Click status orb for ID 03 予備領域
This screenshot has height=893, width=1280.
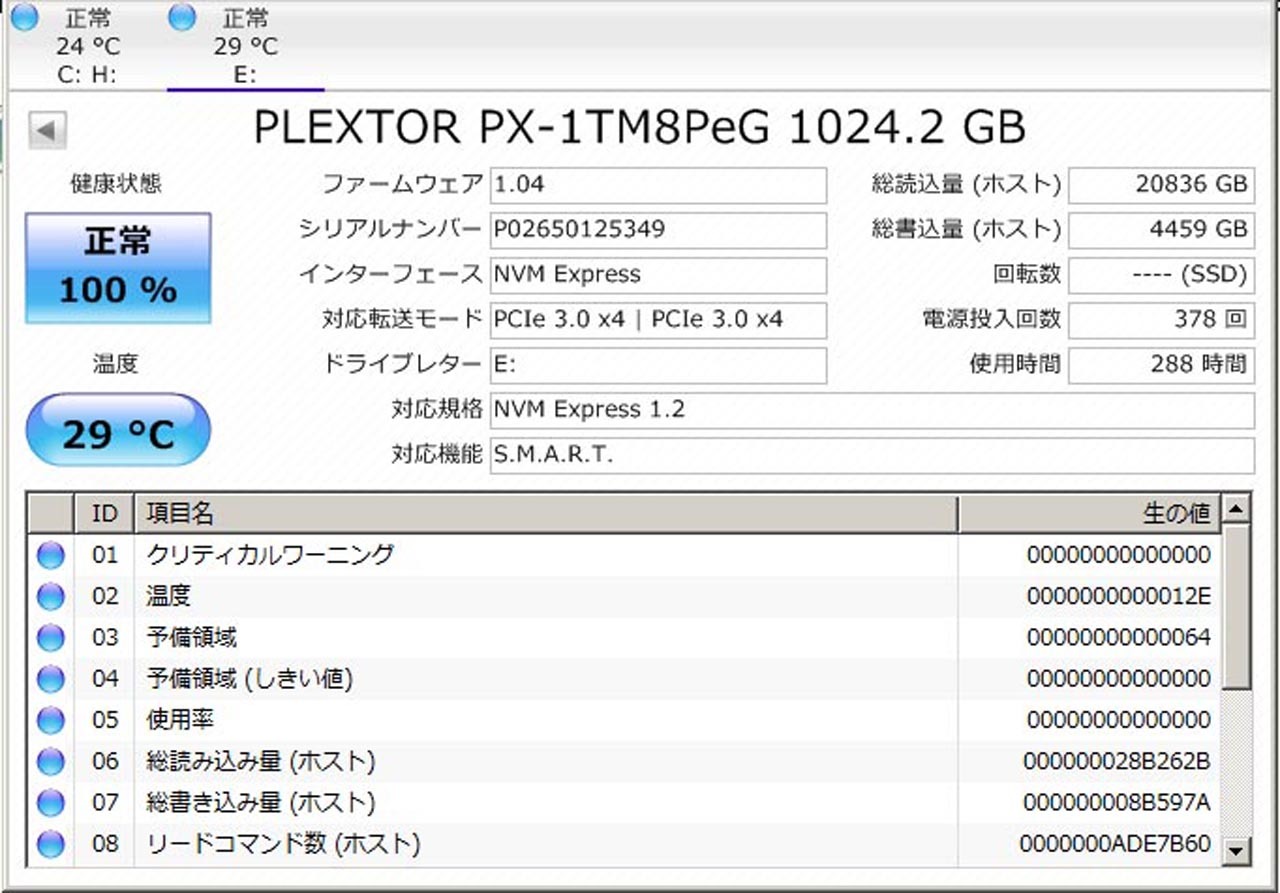50,638
